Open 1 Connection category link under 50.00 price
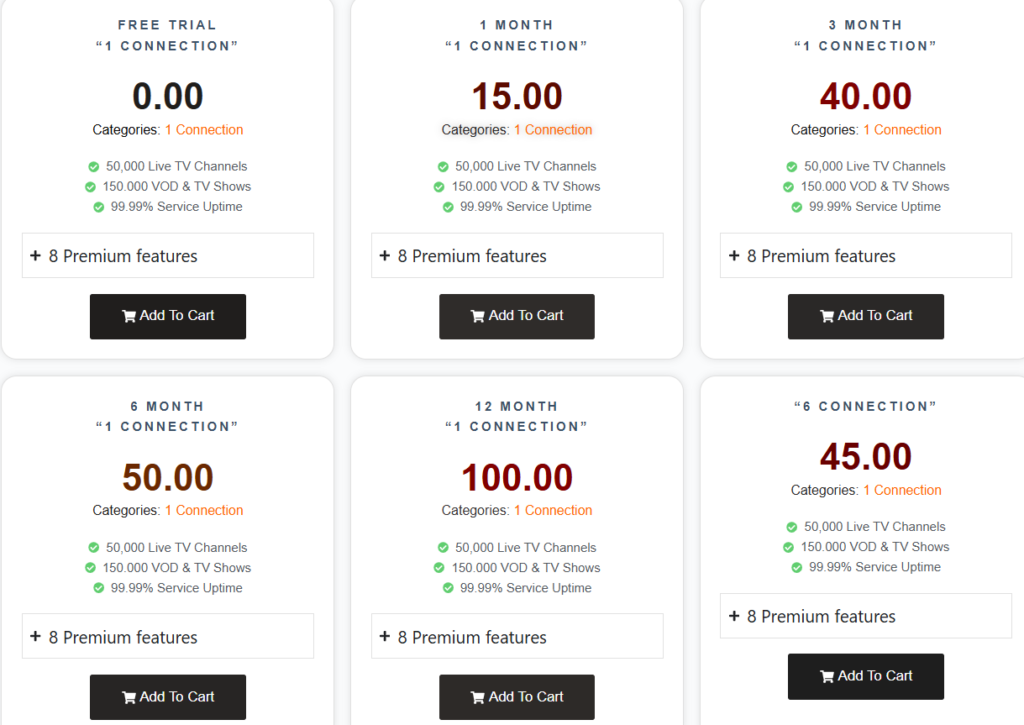This screenshot has height=725, width=1024. (x=204, y=510)
